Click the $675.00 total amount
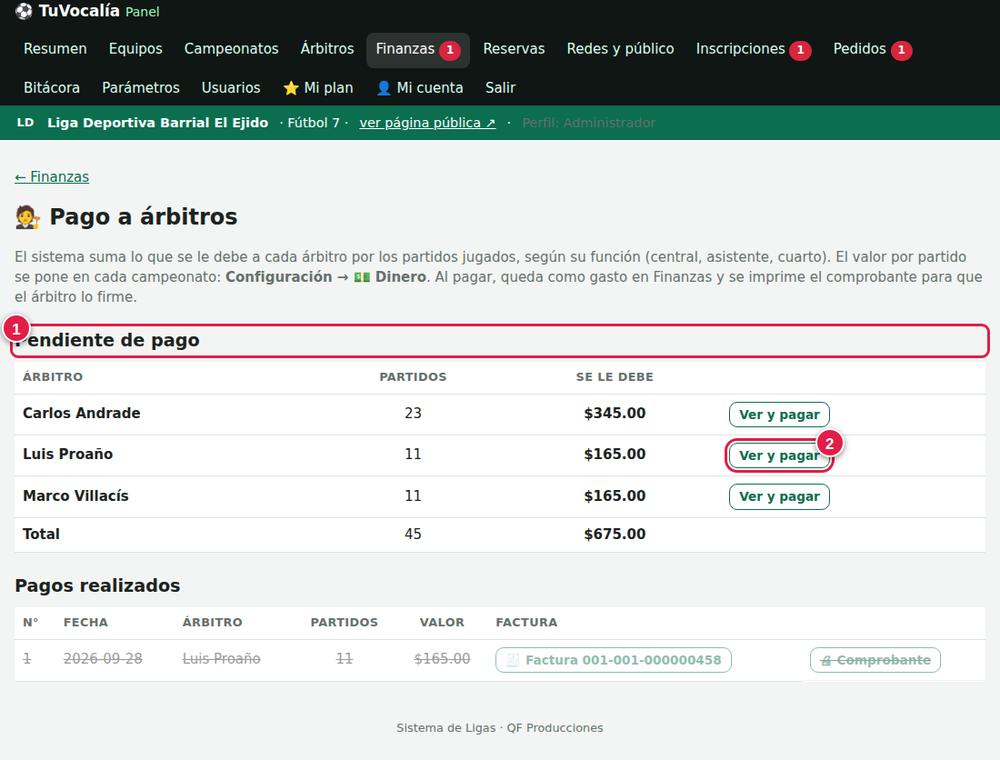This screenshot has width=1000, height=760. pyautogui.click(x=615, y=534)
